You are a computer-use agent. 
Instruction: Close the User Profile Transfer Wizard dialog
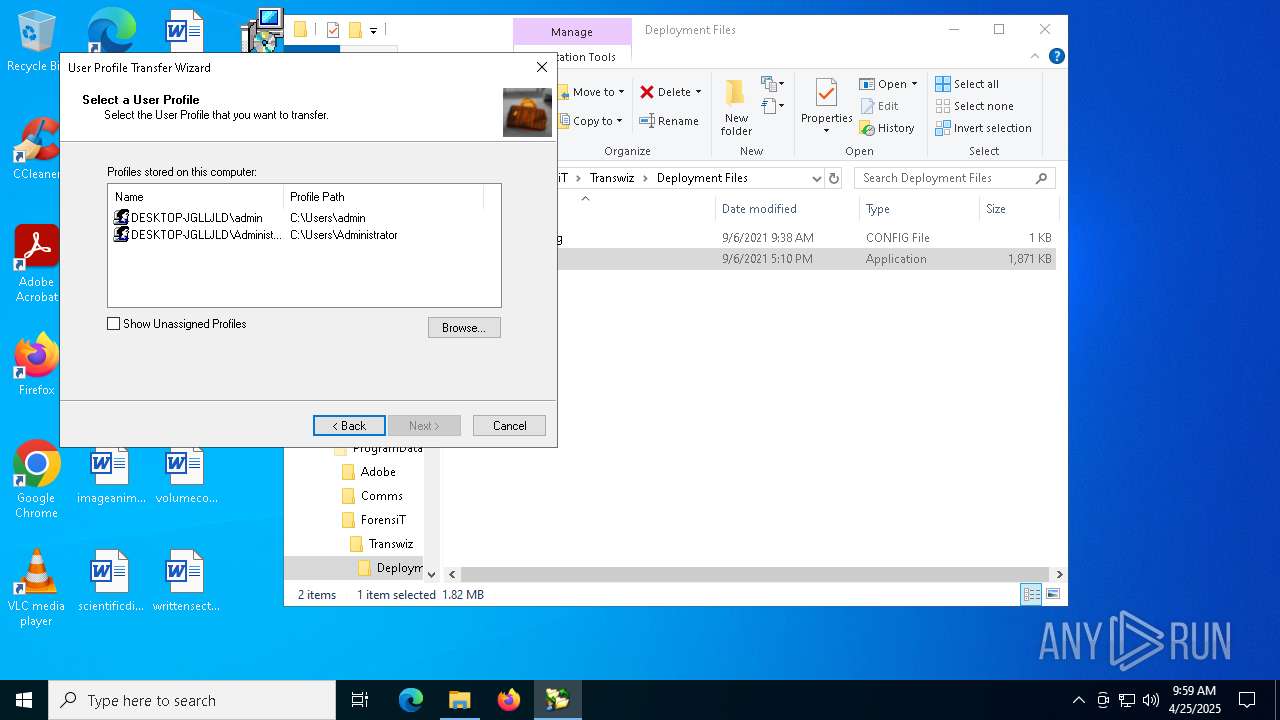click(x=542, y=67)
